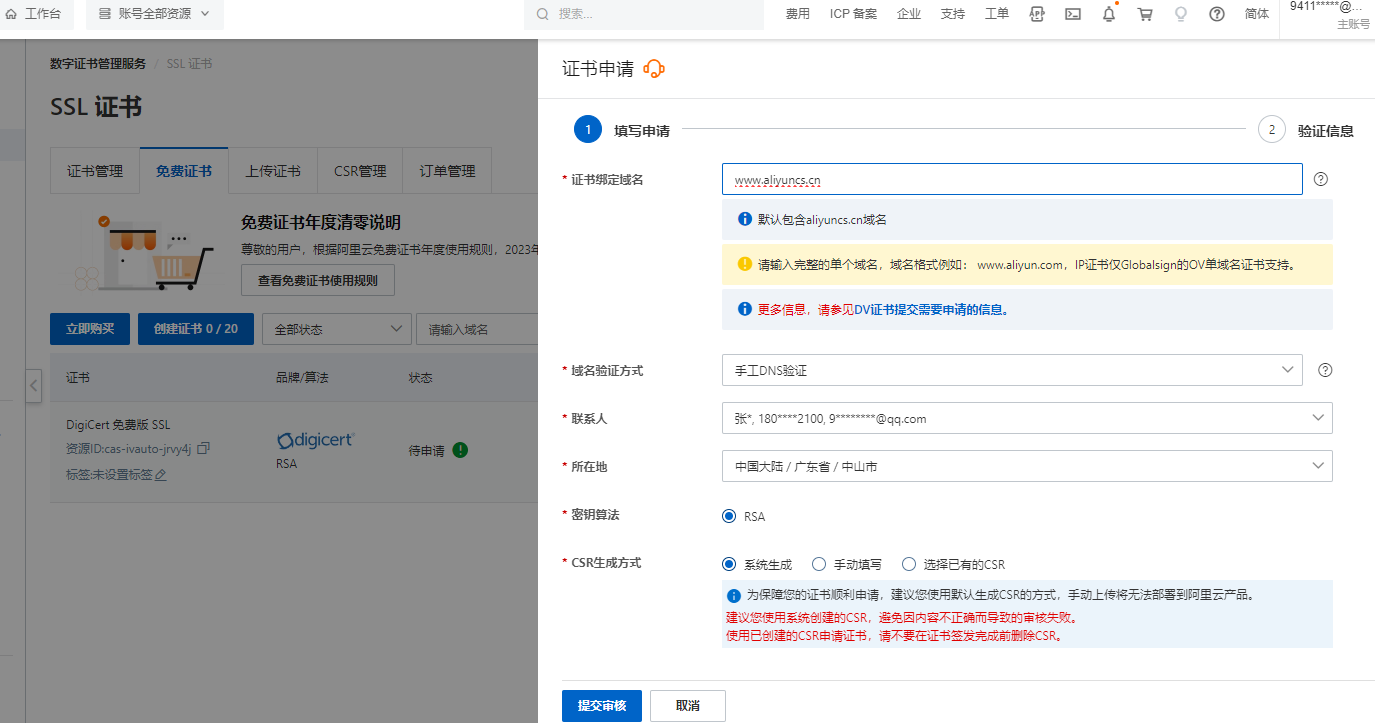Image resolution: width=1375 pixels, height=723 pixels.
Task: Click the 状态 column header
Action: [420, 378]
